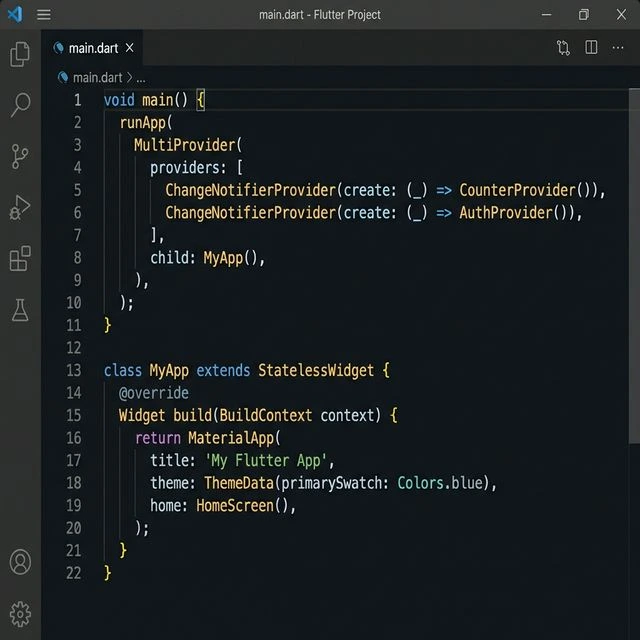The image size is (640, 640).
Task: Open the Accounts menu
Action: (20, 562)
